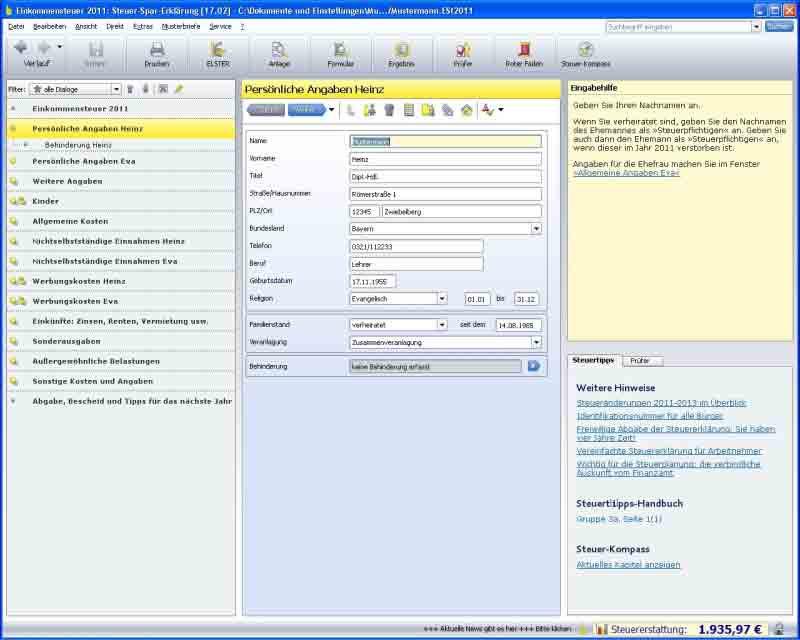Image resolution: width=800 pixels, height=640 pixels.
Task: Open the Steuer-Kompass icon
Action: pos(585,50)
